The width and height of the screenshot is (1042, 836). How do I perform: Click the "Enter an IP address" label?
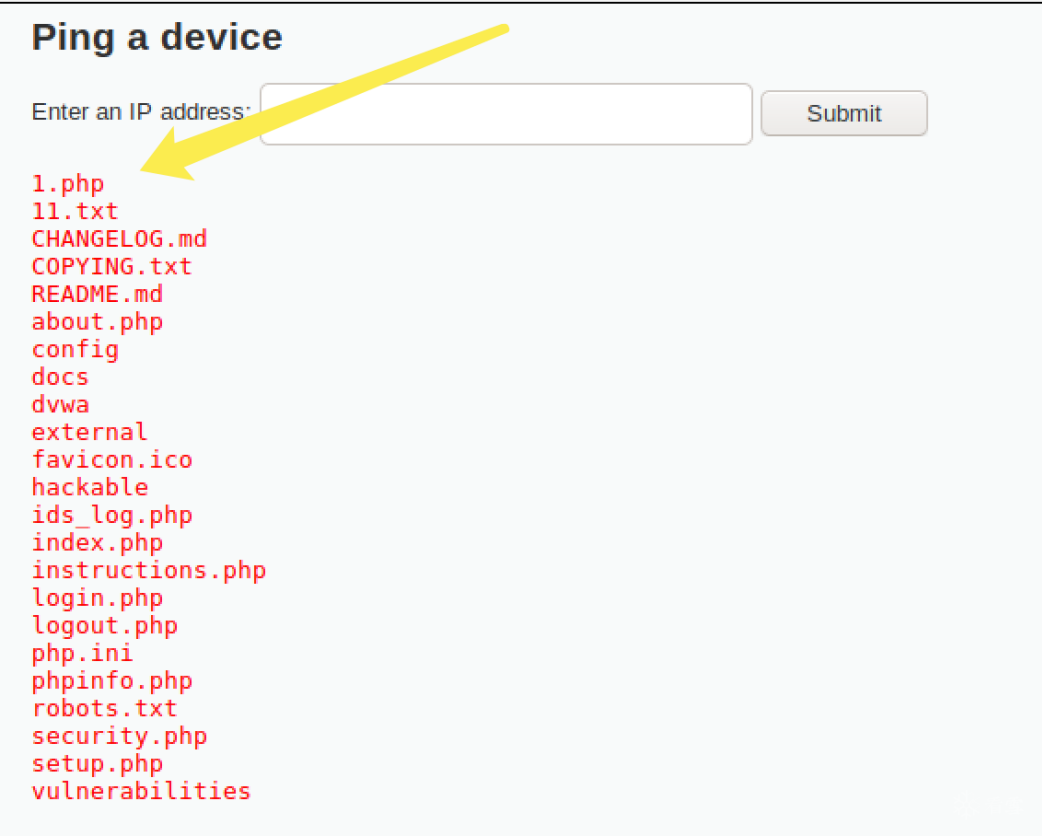click(138, 111)
